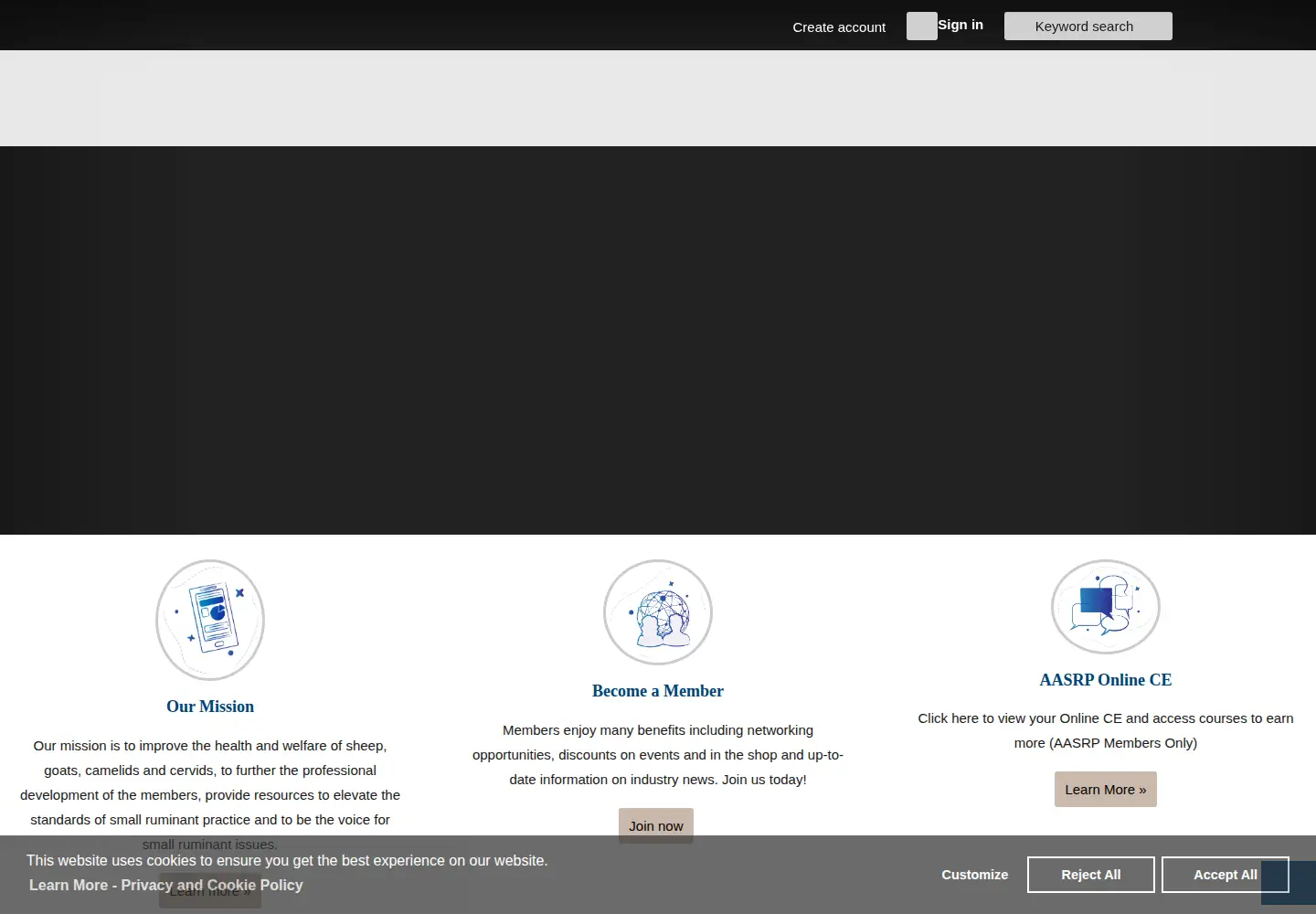Screen dimensions: 1316x914
Task: Focus the Keyword search field
Action: point(1088,27)
